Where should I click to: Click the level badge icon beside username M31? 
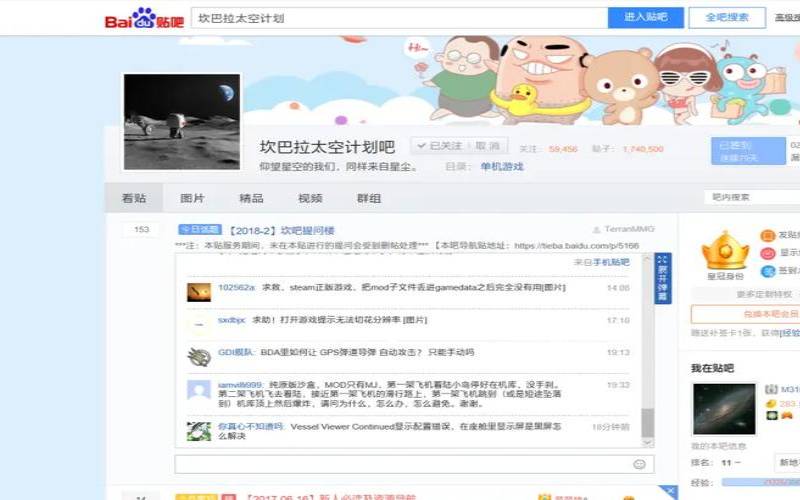[x=771, y=389]
